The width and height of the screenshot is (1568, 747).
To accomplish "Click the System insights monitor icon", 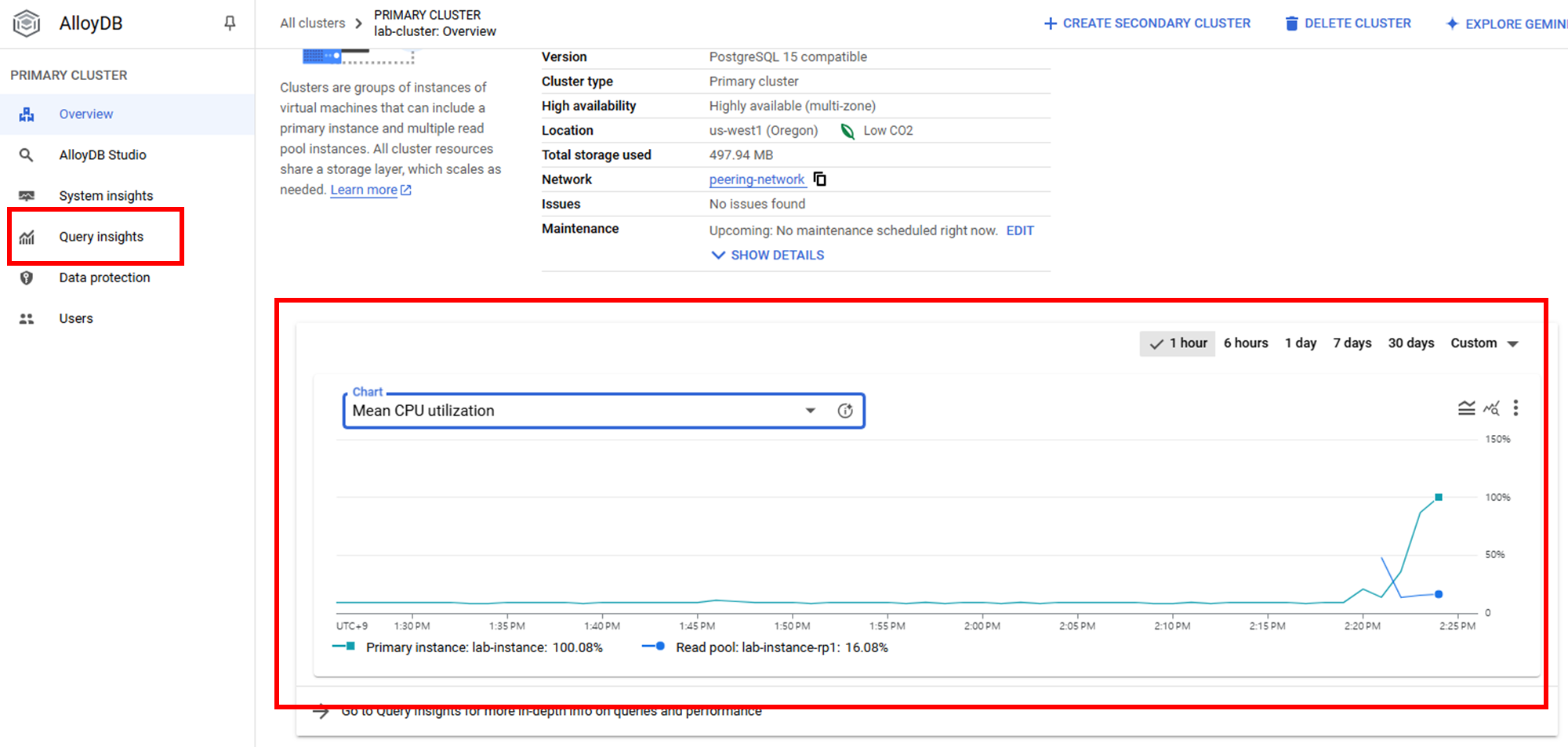I will point(27,196).
